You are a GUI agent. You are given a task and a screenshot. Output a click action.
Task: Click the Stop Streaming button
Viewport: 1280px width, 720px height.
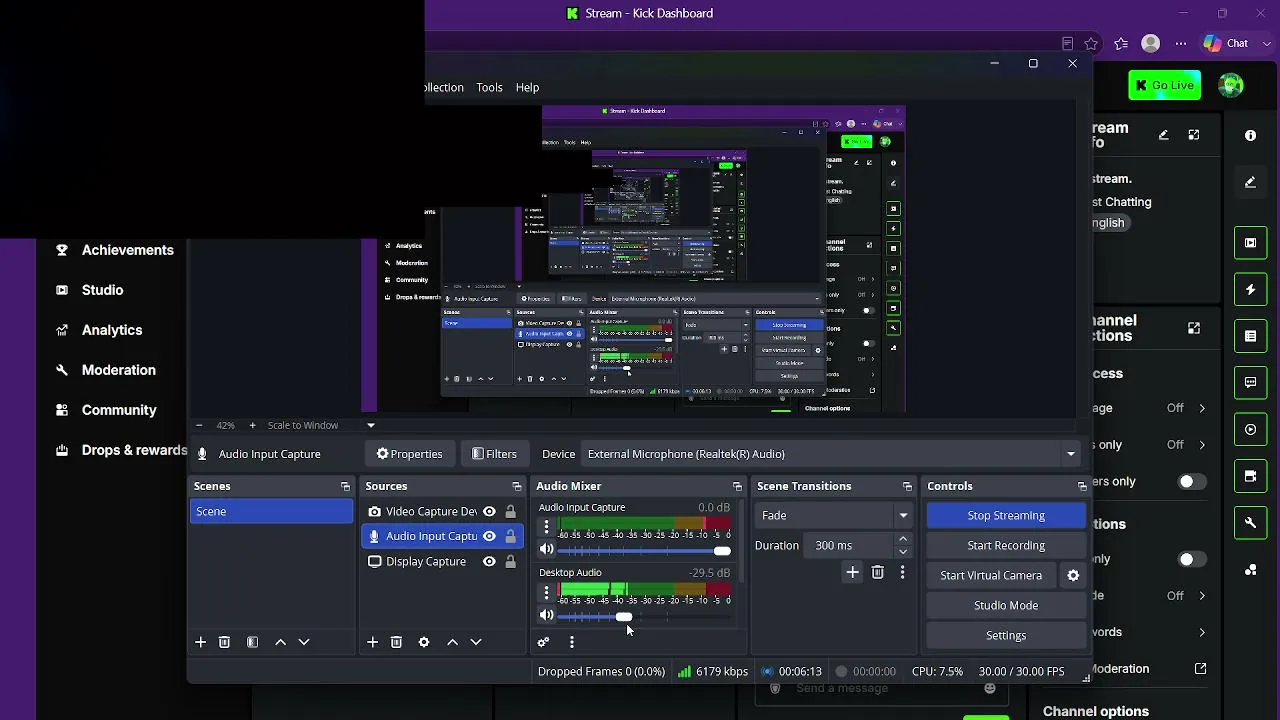click(x=1006, y=515)
